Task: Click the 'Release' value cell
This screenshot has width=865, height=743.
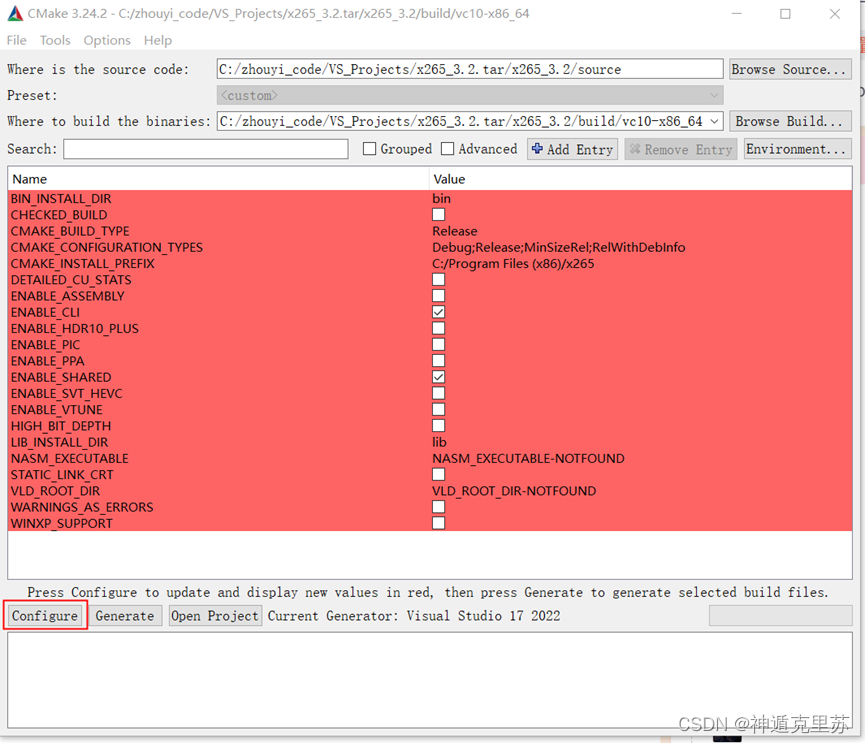Action: 455,231
